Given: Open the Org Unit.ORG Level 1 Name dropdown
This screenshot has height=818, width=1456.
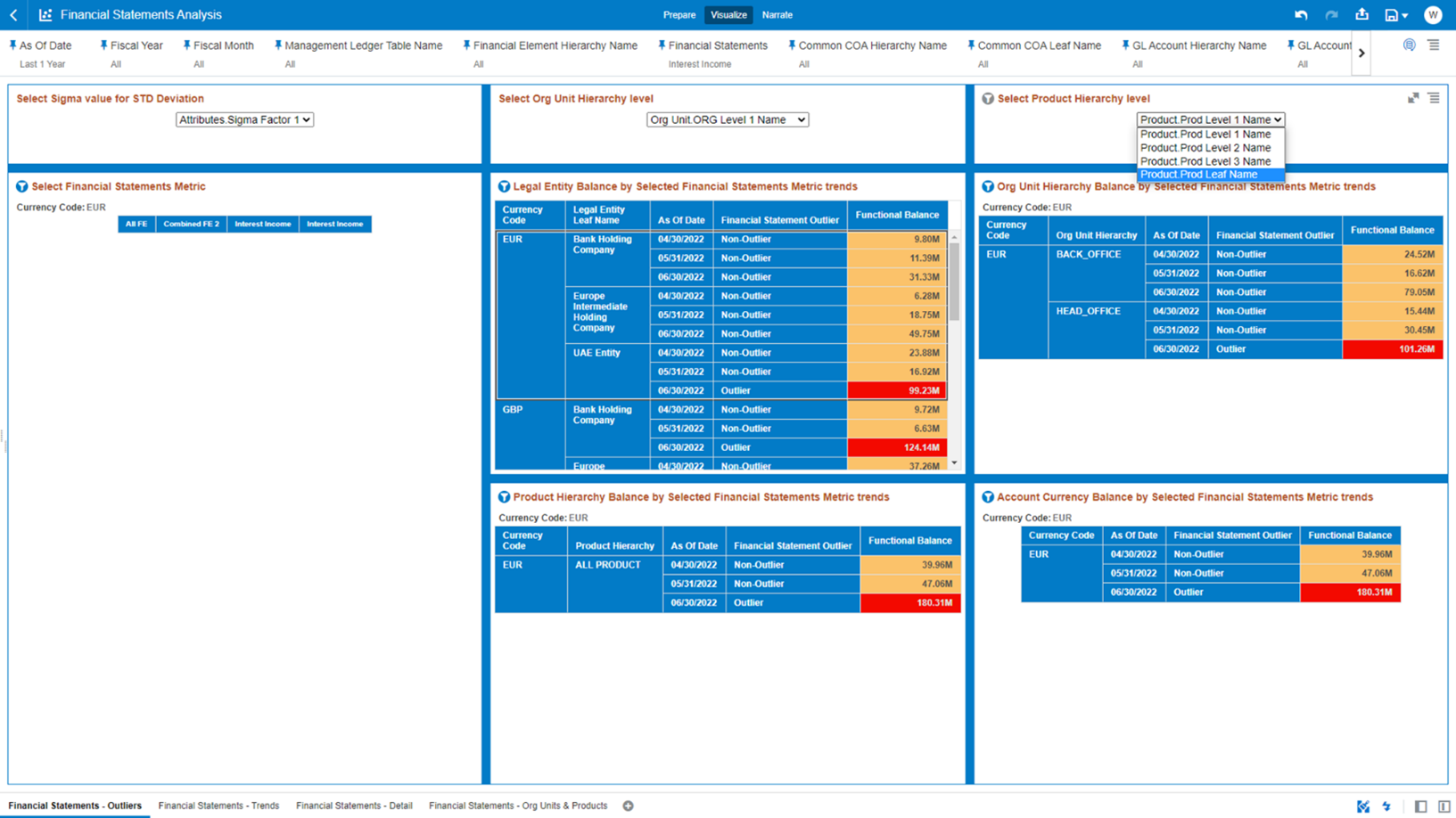Looking at the screenshot, I should (x=727, y=119).
